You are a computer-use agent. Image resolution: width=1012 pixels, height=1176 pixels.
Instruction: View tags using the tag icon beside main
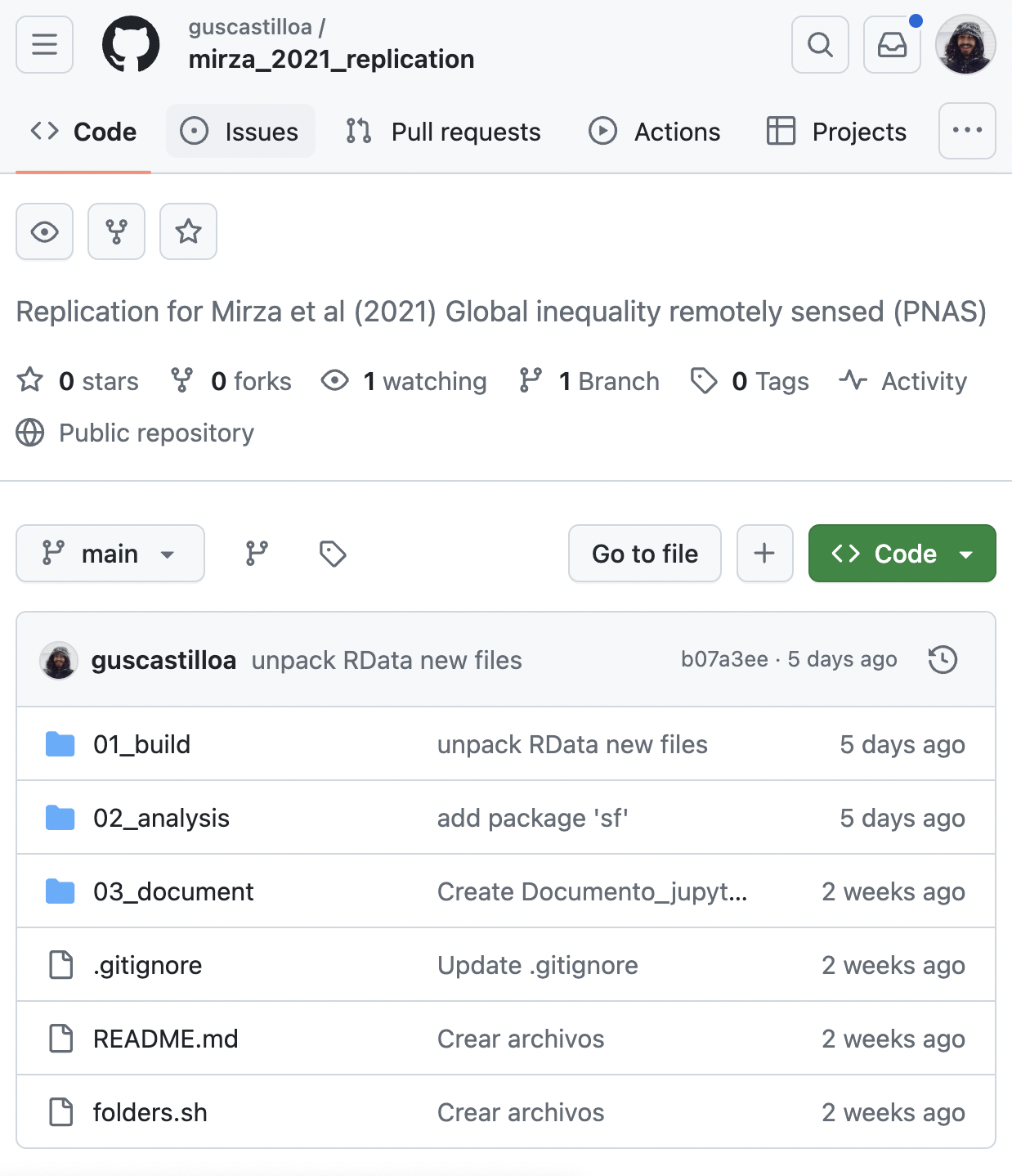coord(333,554)
